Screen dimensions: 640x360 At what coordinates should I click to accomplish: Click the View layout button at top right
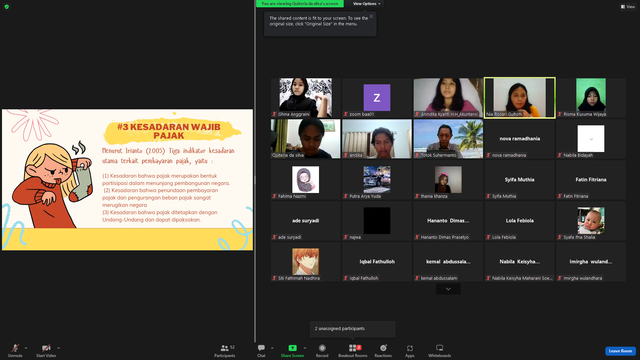tap(628, 7)
